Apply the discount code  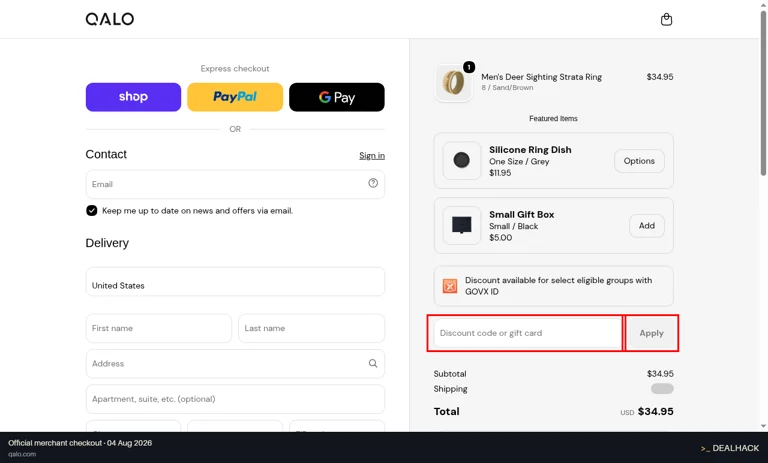pyautogui.click(x=651, y=333)
